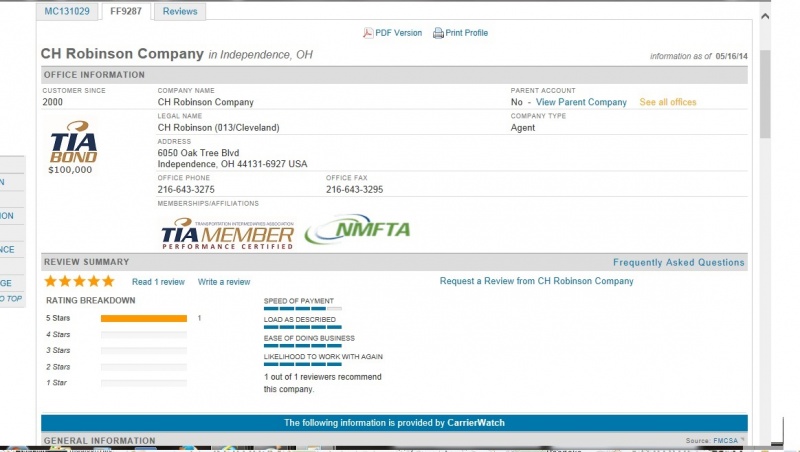Click the Agent company type value
The height and width of the screenshot is (452, 800).
pyautogui.click(x=522, y=128)
